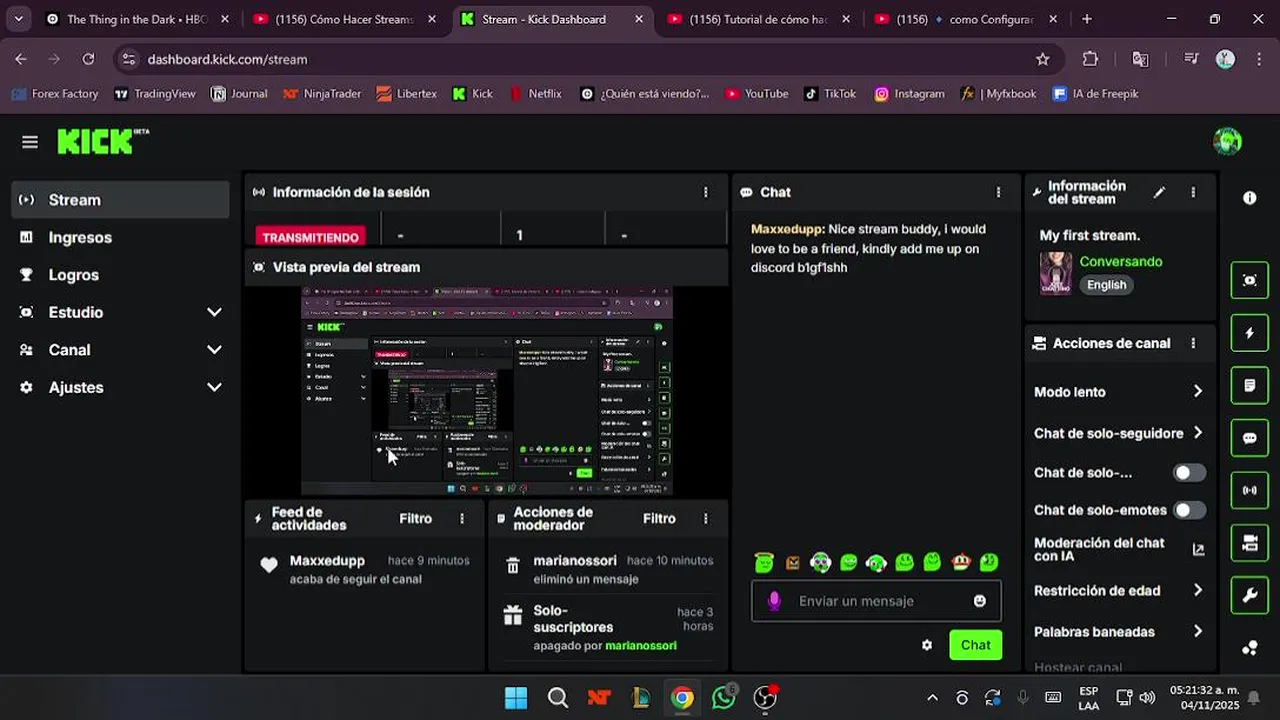The image size is (1280, 720).
Task: Click the green Chat send button
Action: 975,645
